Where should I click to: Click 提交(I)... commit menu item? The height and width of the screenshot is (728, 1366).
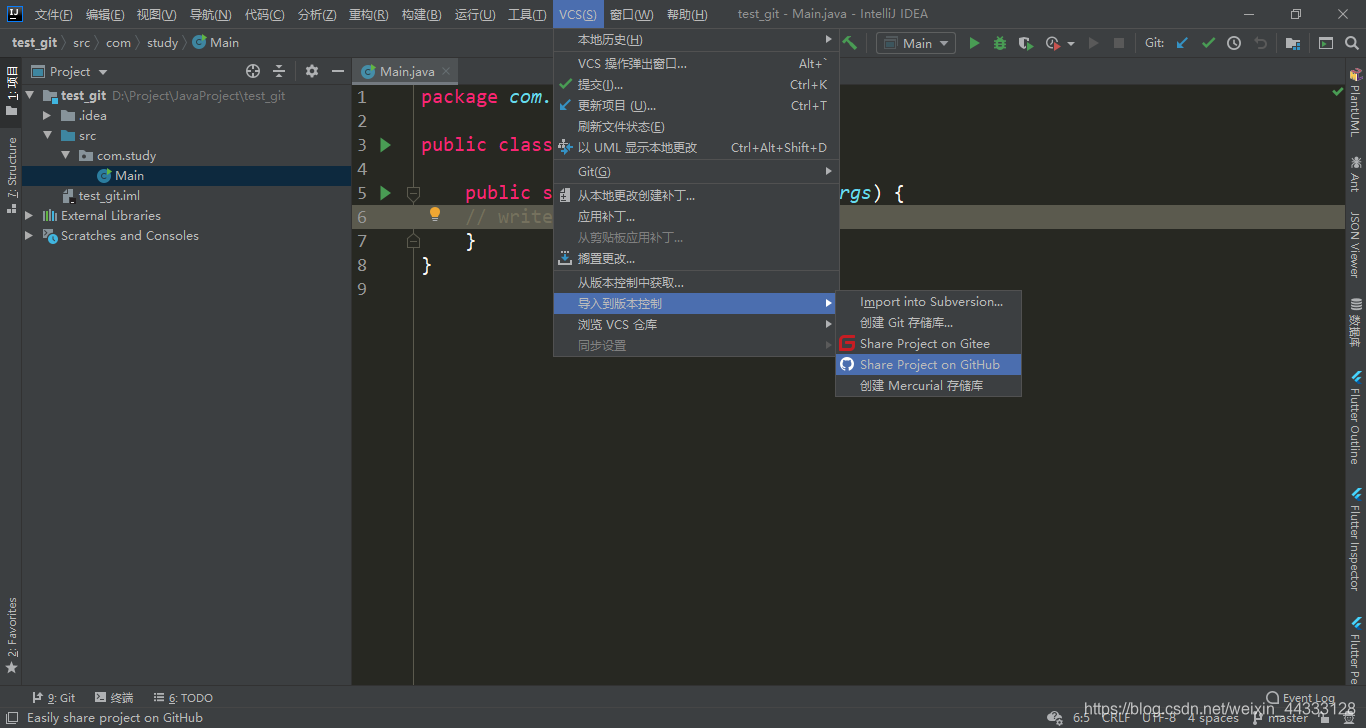point(696,85)
